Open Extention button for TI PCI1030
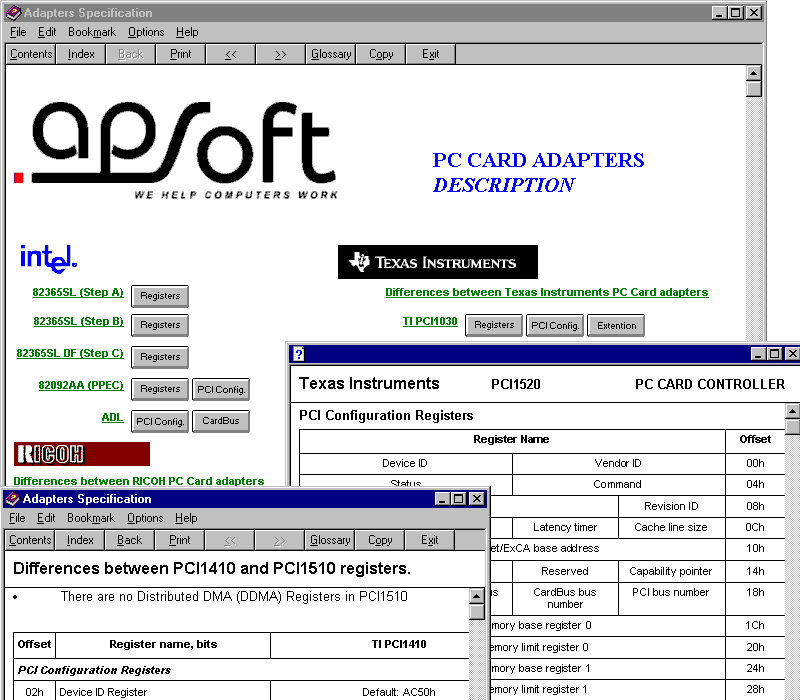Image resolution: width=800 pixels, height=700 pixels. click(x=616, y=325)
